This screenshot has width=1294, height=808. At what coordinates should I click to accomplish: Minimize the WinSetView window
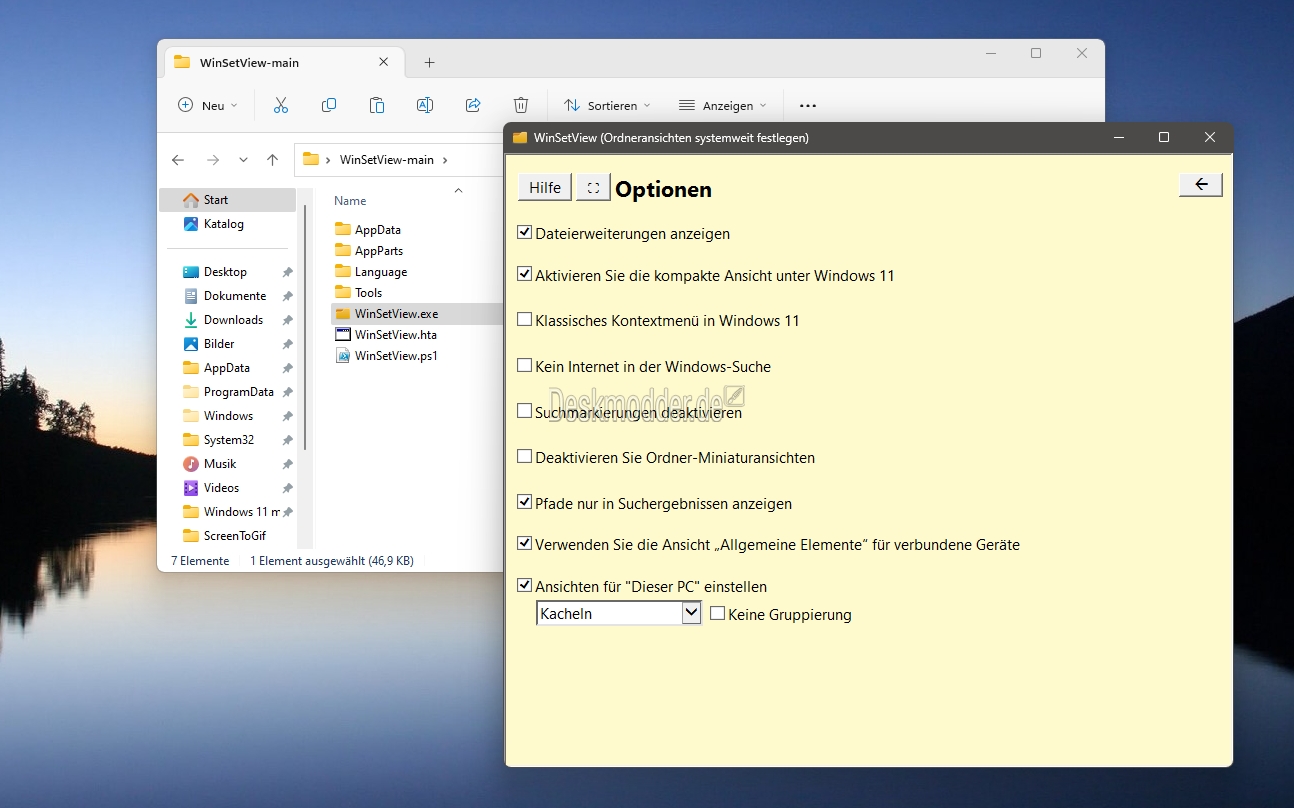click(x=1118, y=137)
